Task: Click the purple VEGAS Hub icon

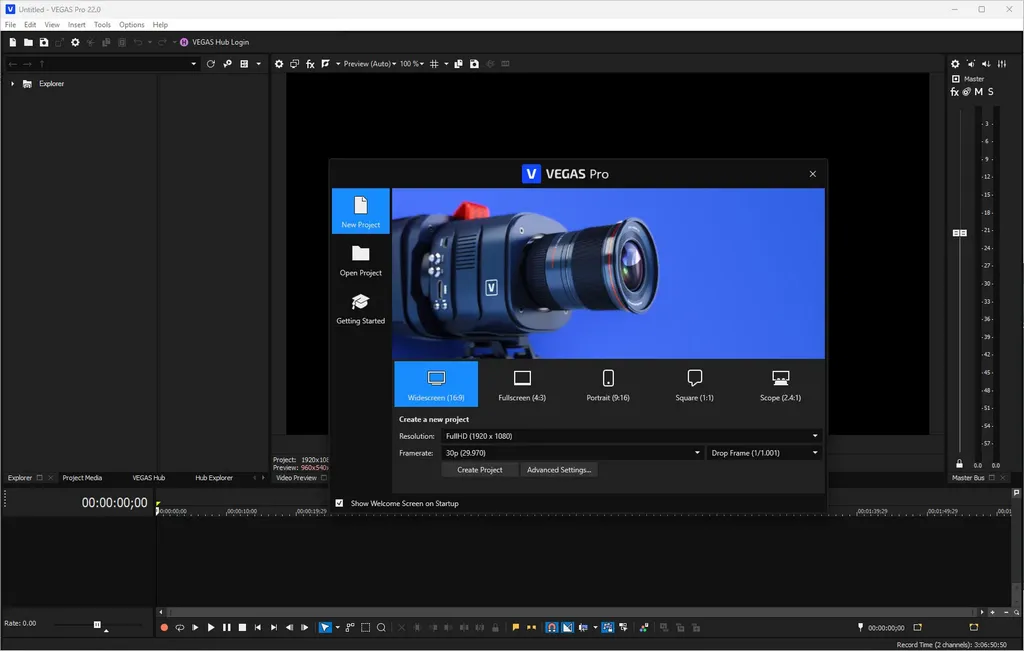Action: (x=184, y=42)
